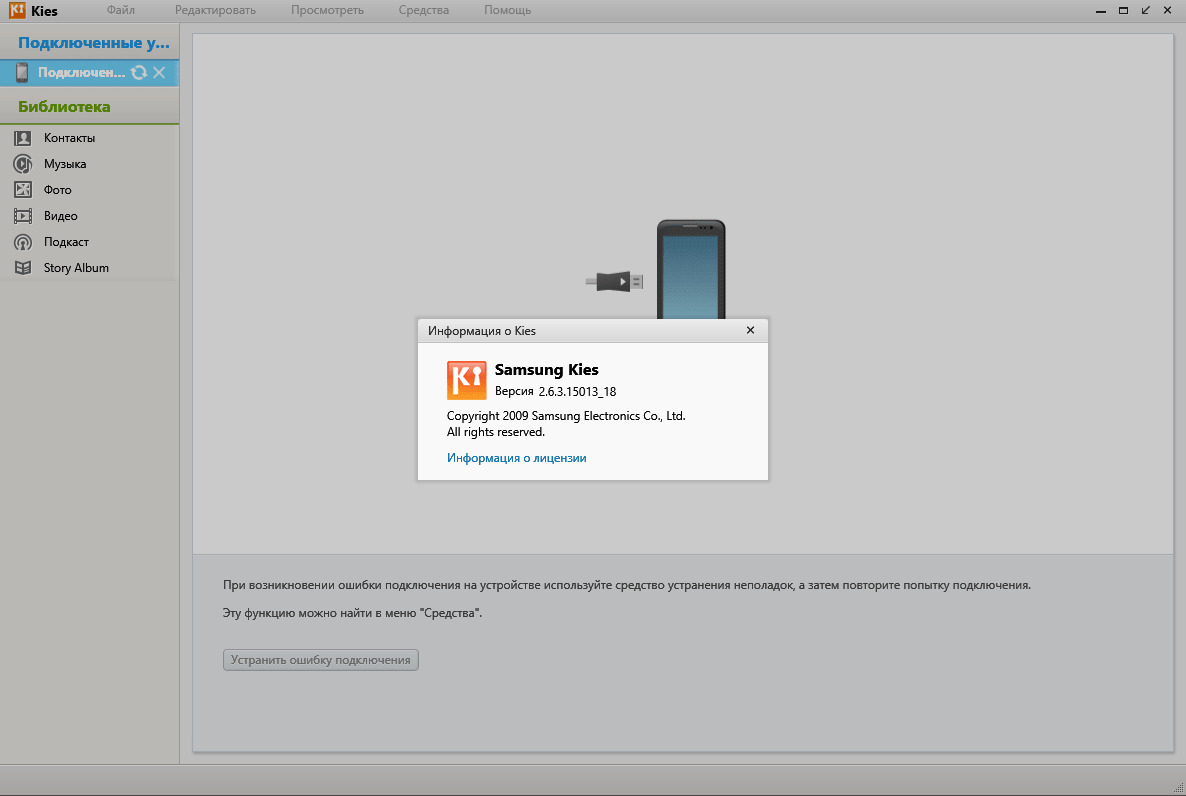Viewport: 1186px width, 796px height.
Task: Open the Просмотреть menu
Action: click(328, 10)
